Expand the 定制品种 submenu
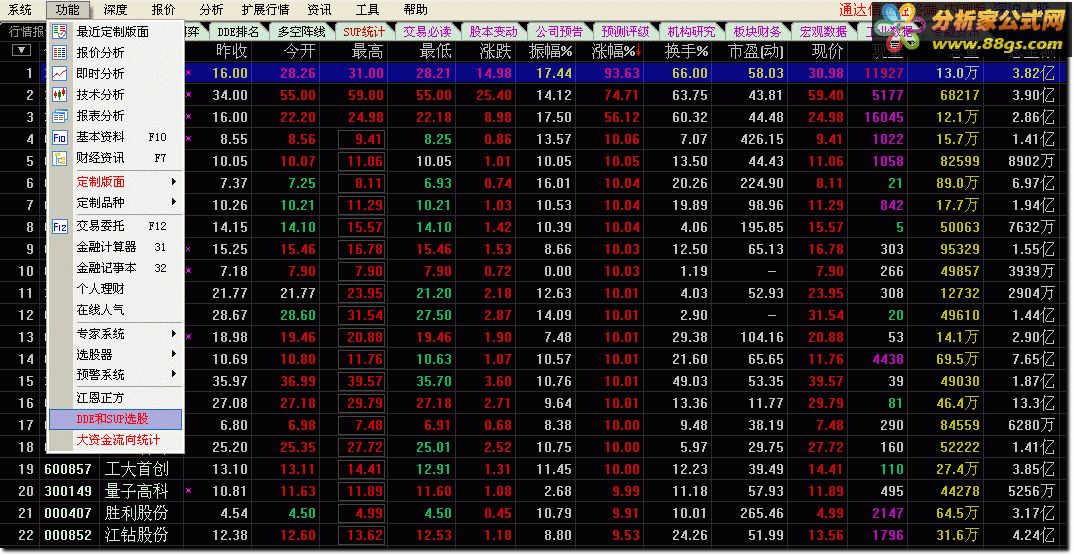This screenshot has height=555, width=1074. pyautogui.click(x=174, y=202)
